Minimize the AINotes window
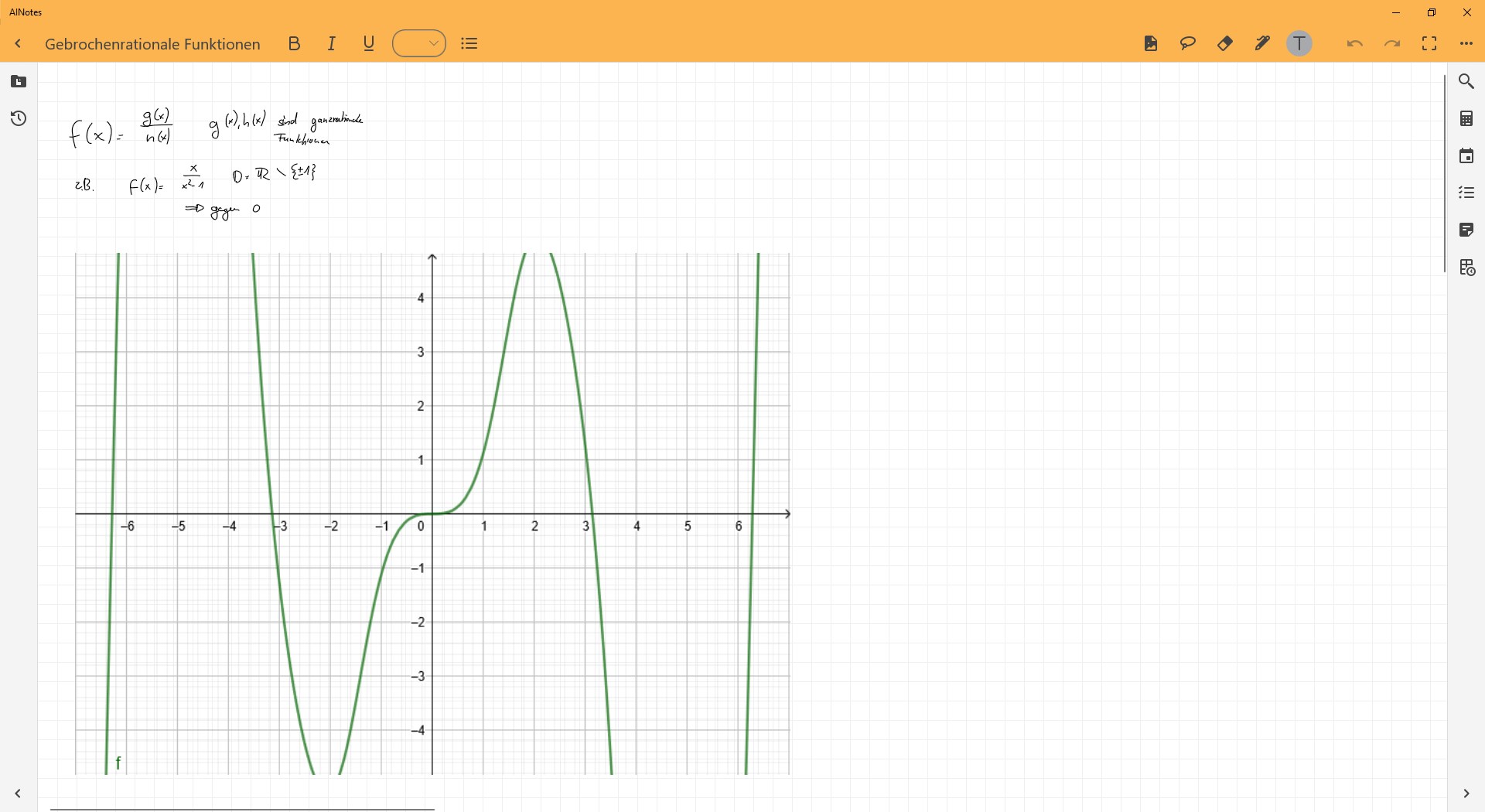The height and width of the screenshot is (812, 1485). [x=1396, y=12]
